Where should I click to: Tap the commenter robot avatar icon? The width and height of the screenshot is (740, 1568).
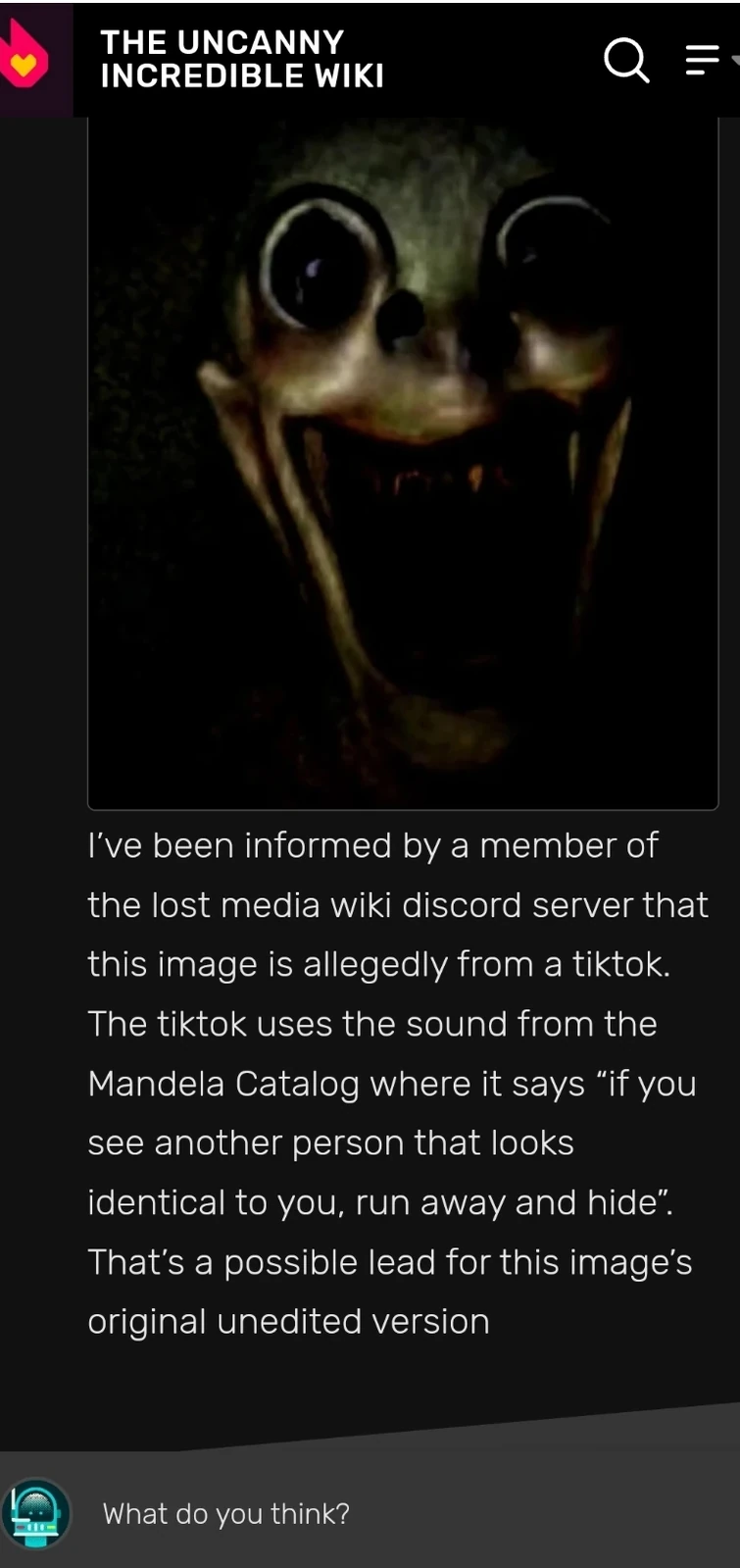[36, 1513]
